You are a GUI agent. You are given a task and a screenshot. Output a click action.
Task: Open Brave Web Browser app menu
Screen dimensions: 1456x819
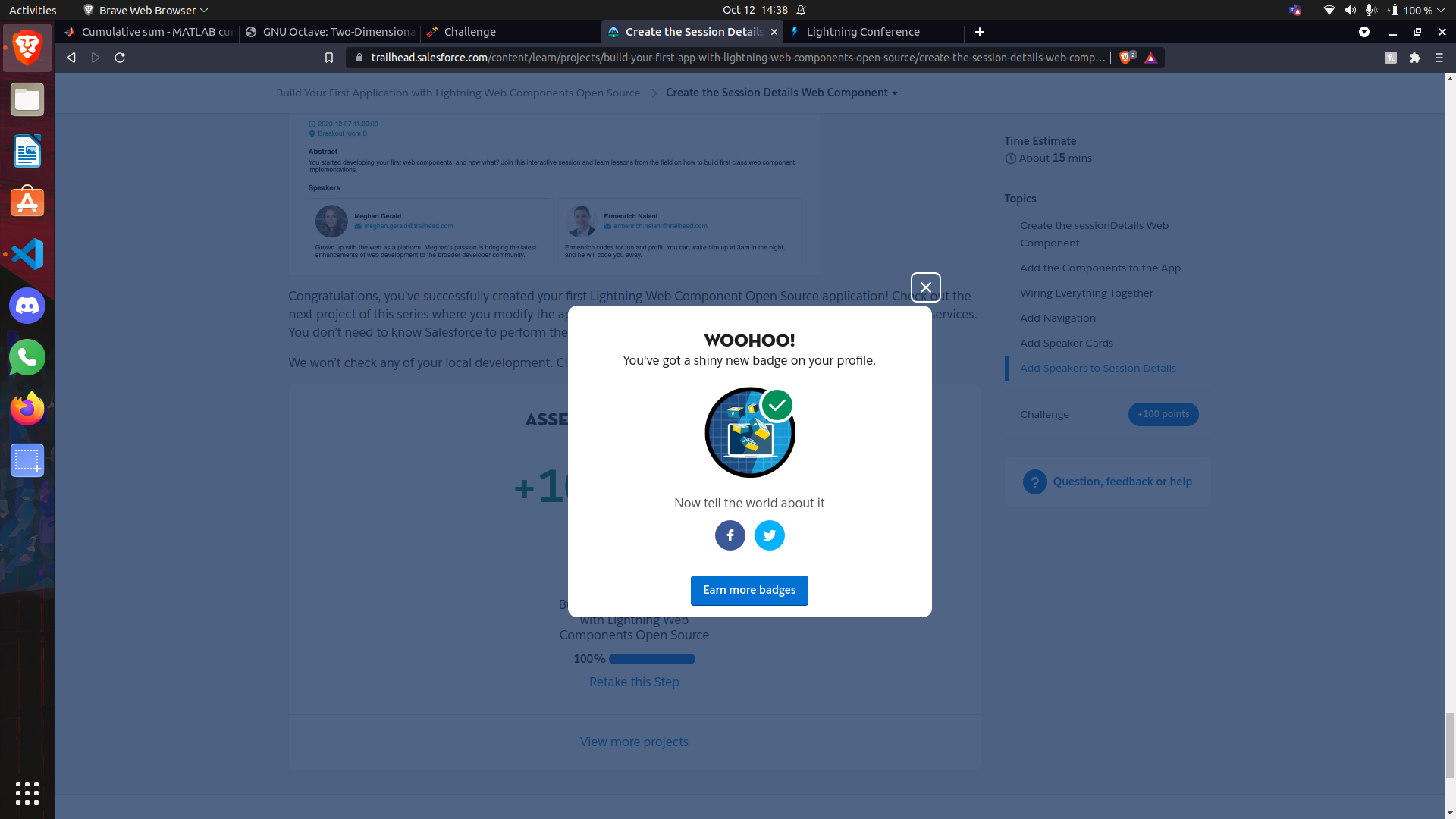tap(146, 10)
